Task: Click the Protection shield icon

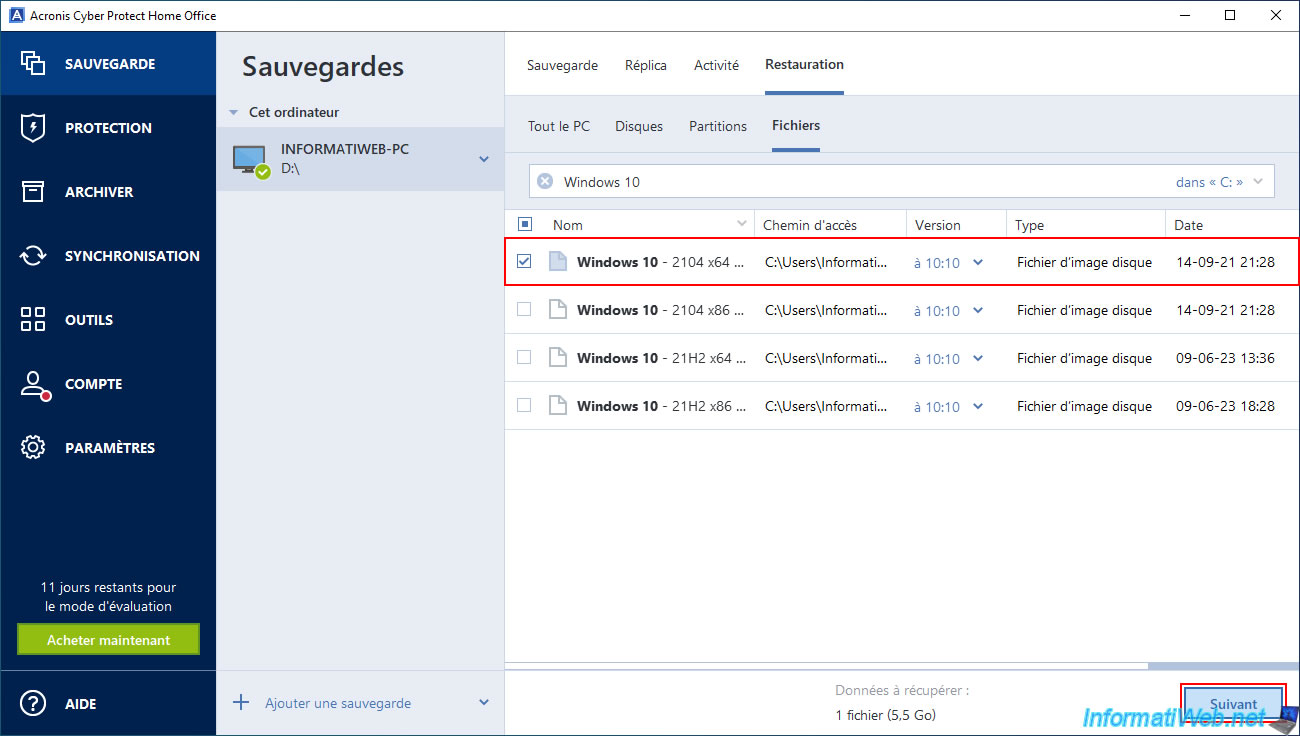Action: [x=33, y=127]
